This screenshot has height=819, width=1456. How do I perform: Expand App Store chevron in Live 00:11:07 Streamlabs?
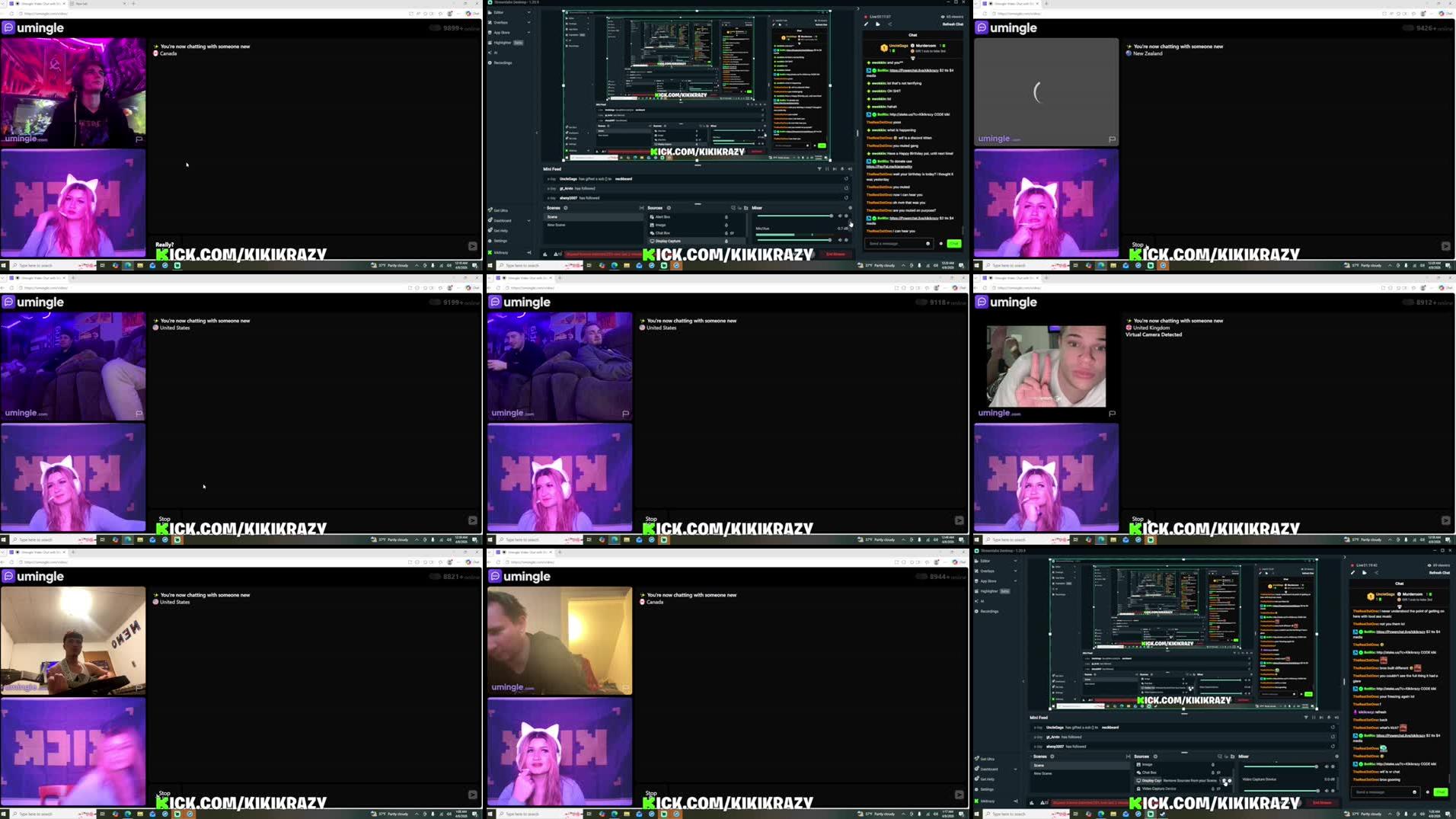[529, 33]
